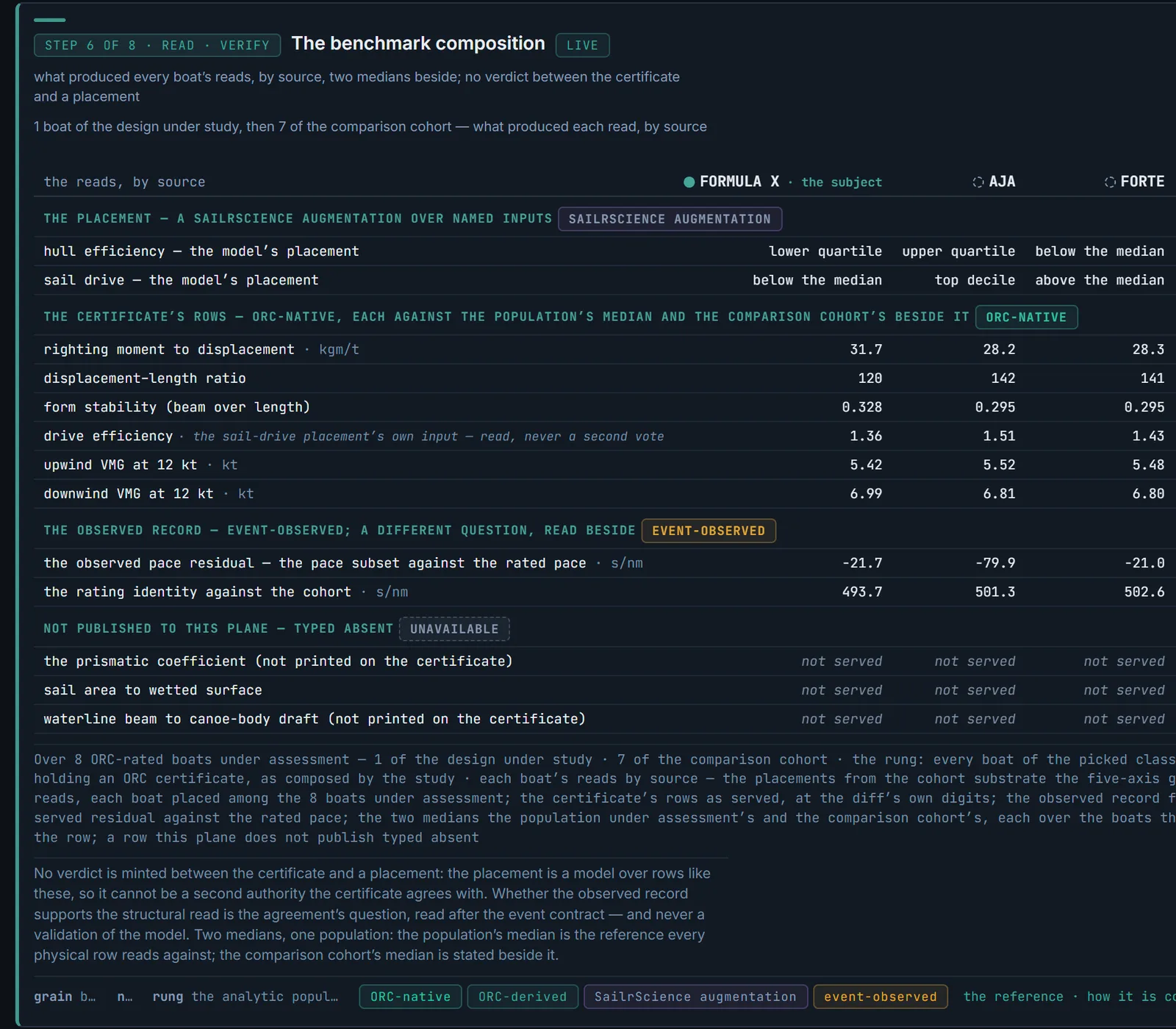Select the UNAVAILABLE section badge

click(454, 629)
